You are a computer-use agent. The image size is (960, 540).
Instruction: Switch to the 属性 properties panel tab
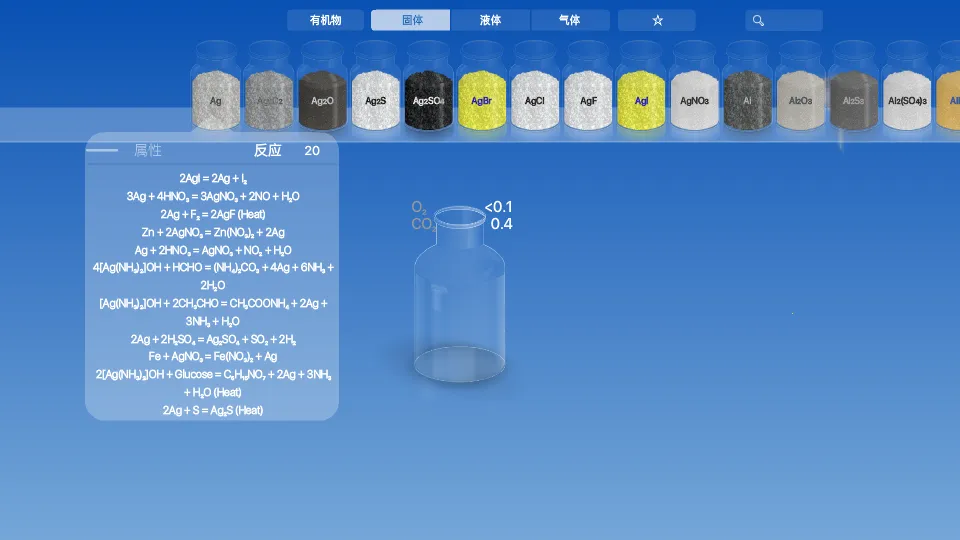click(x=148, y=151)
